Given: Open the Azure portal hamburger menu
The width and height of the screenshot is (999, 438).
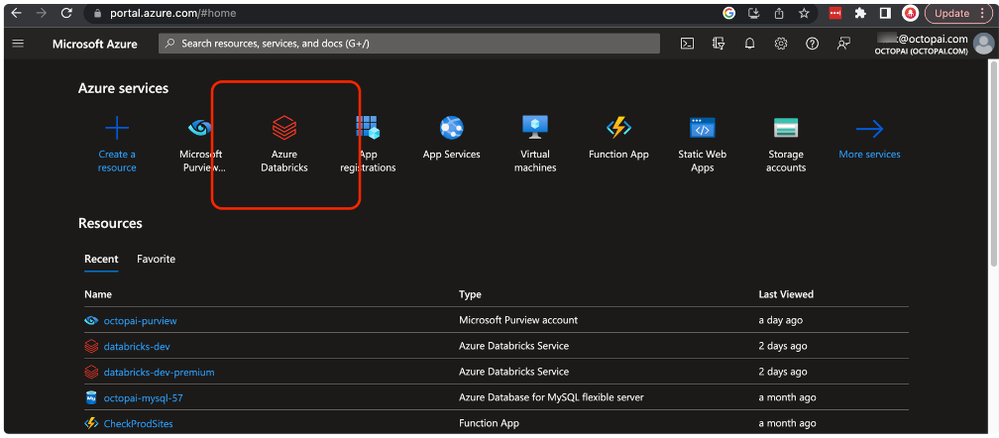Looking at the screenshot, I should pyautogui.click(x=18, y=44).
